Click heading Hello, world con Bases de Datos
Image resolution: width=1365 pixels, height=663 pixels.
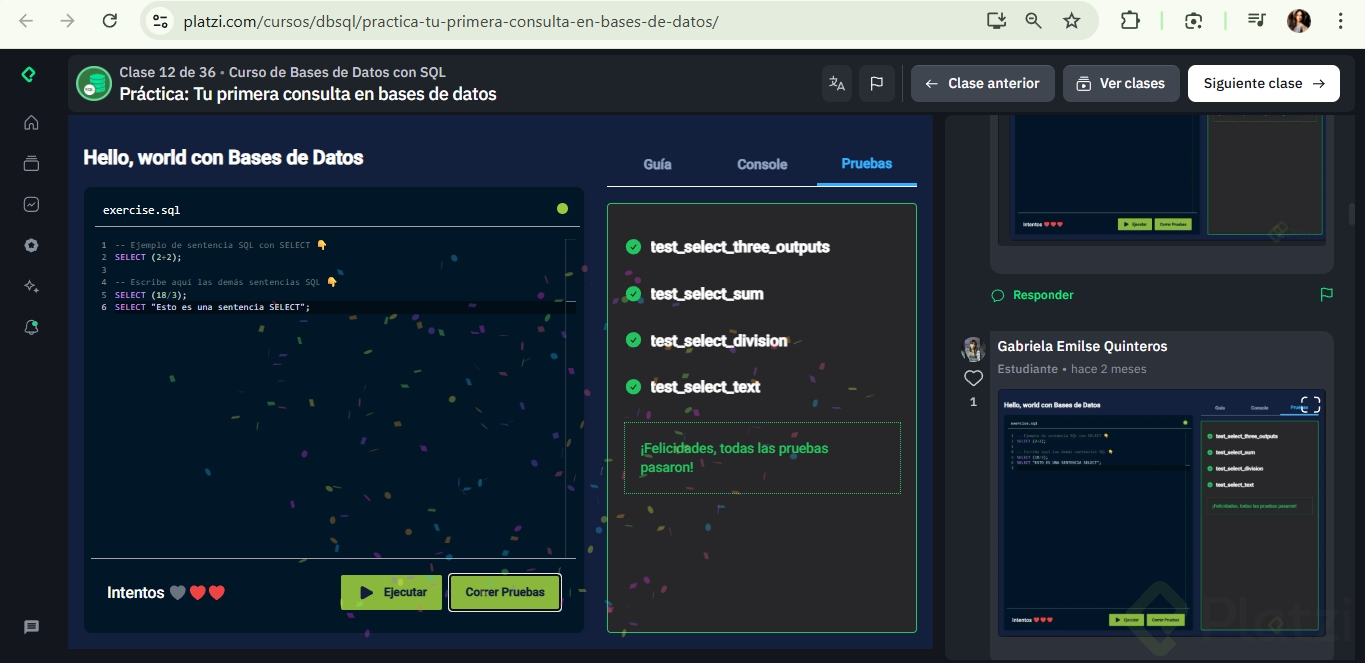pos(223,157)
